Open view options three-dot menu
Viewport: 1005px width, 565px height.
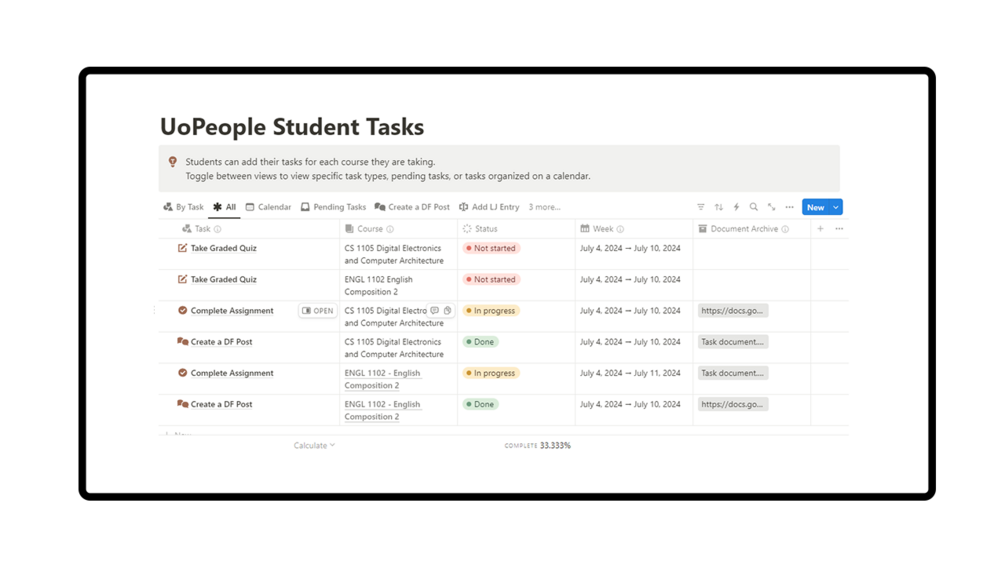tap(790, 207)
